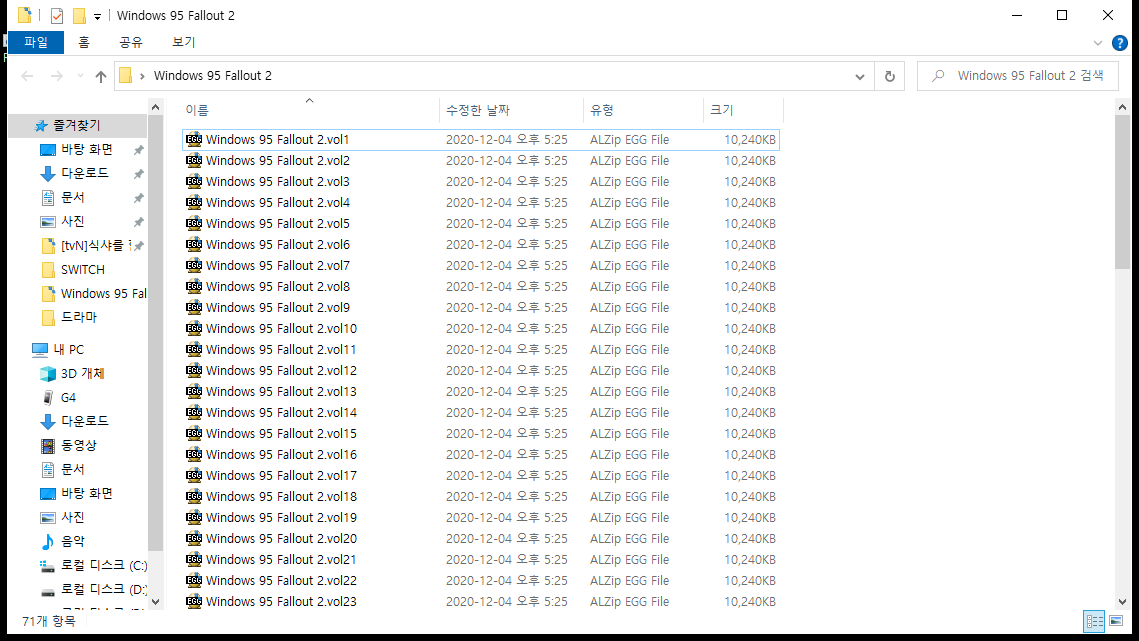Switch to details view in status bar
This screenshot has height=641, width=1139.
tap(1094, 621)
